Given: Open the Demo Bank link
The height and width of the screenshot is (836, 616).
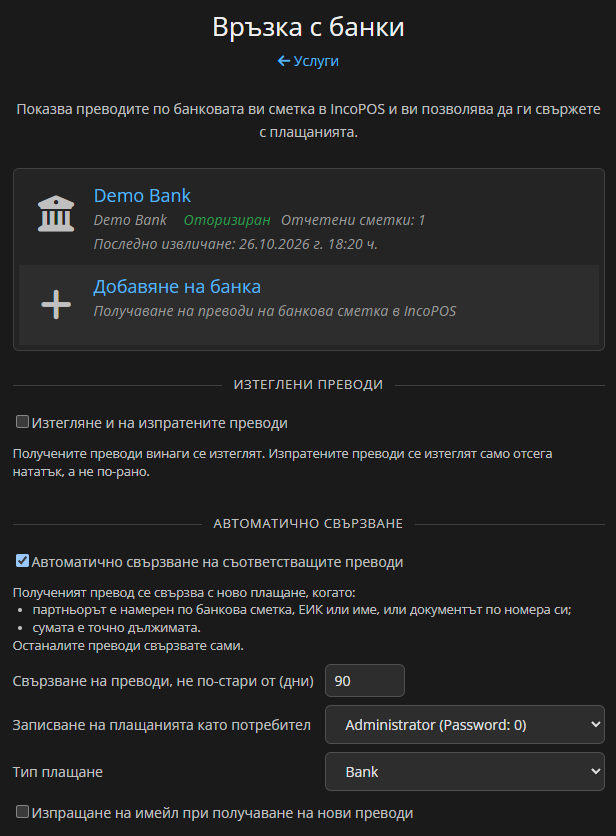Looking at the screenshot, I should click(142, 196).
